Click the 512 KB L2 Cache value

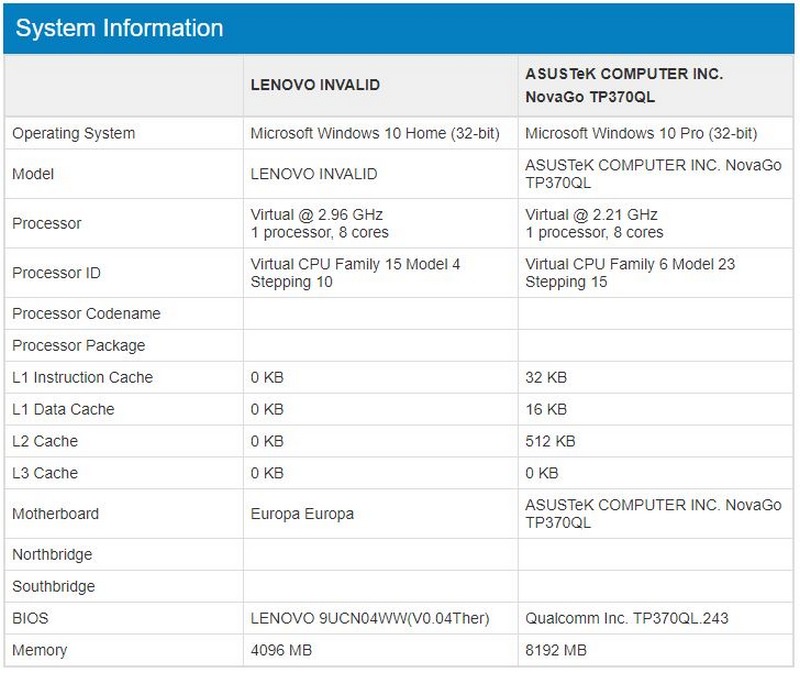pyautogui.click(x=551, y=441)
